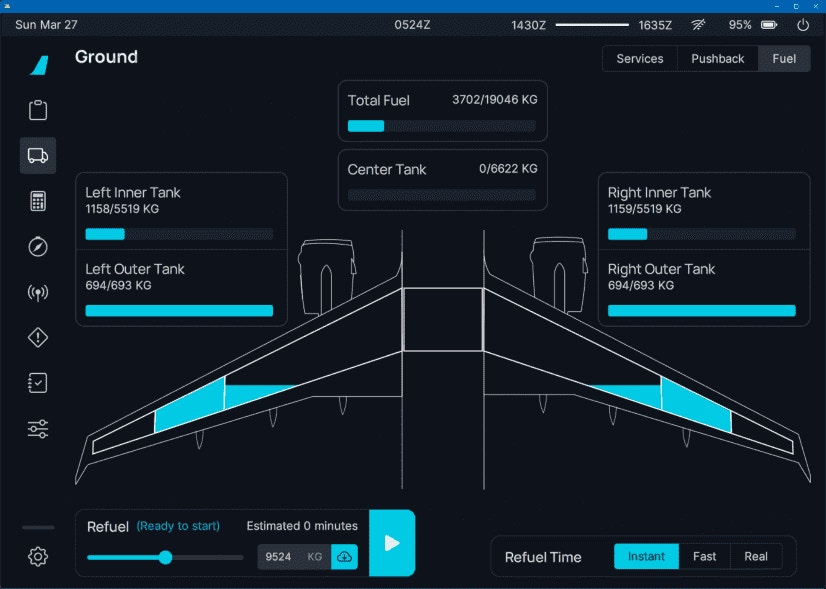Open the ATC radio tower page

[x=38, y=293]
